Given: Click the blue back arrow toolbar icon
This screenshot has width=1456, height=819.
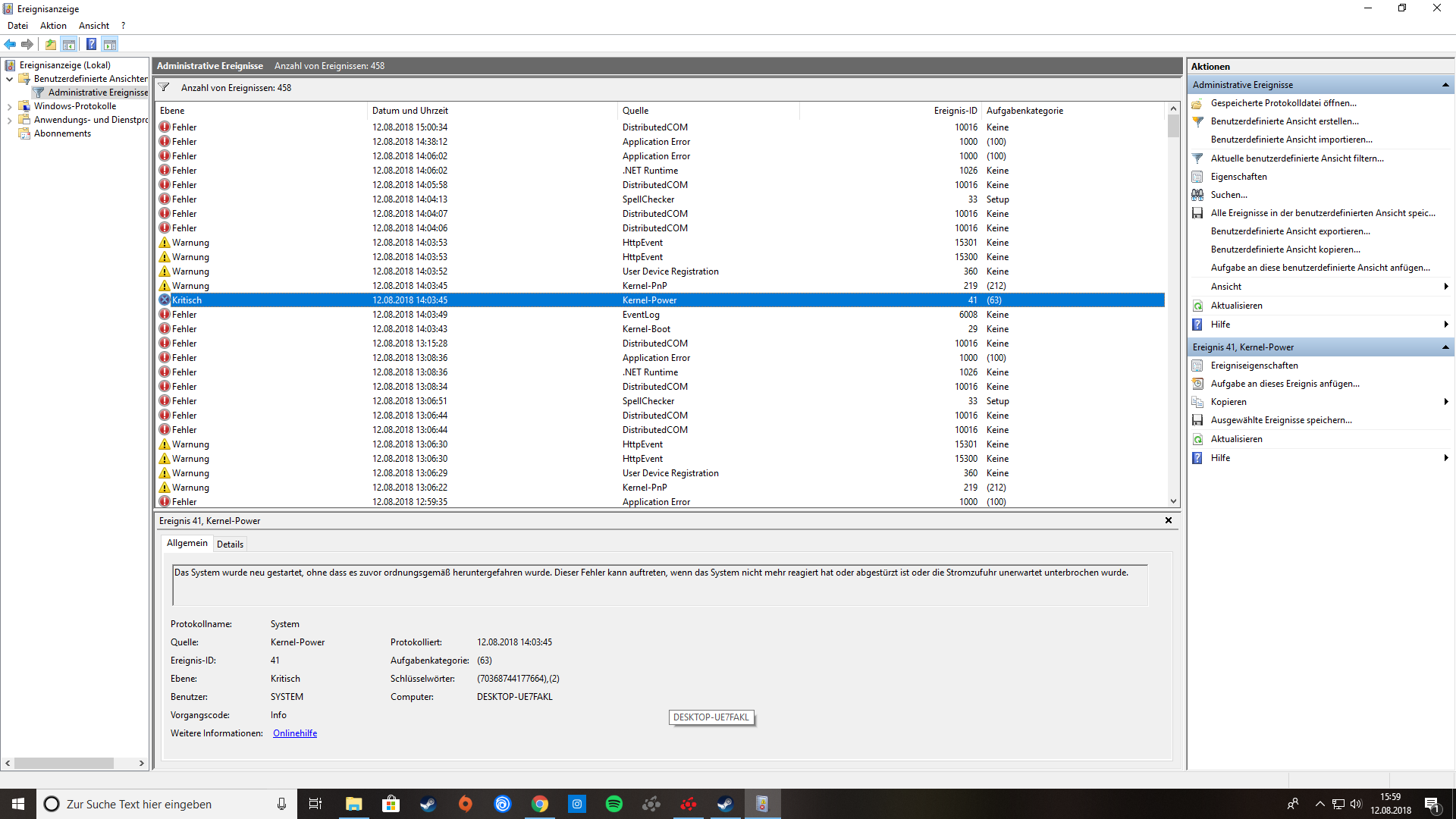Looking at the screenshot, I should coord(10,44).
